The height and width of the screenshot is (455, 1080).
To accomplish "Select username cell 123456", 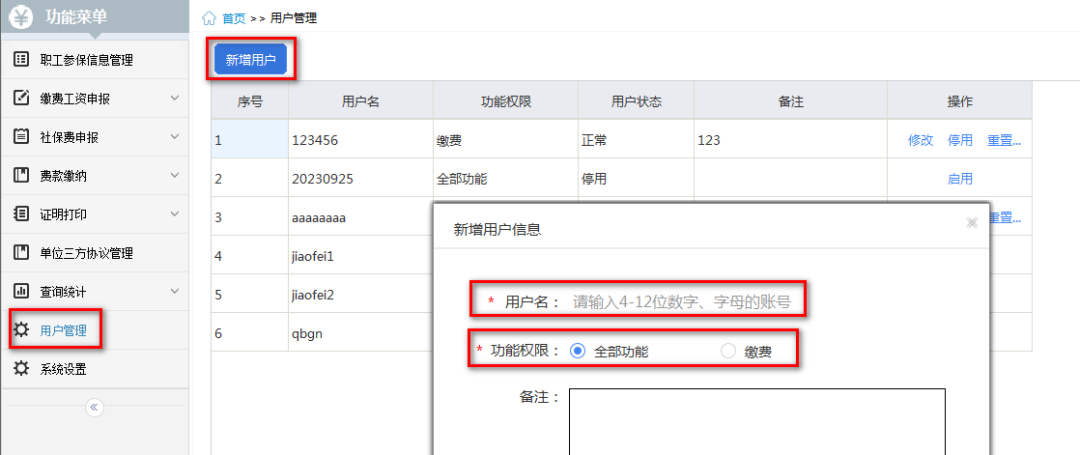I will pos(361,140).
